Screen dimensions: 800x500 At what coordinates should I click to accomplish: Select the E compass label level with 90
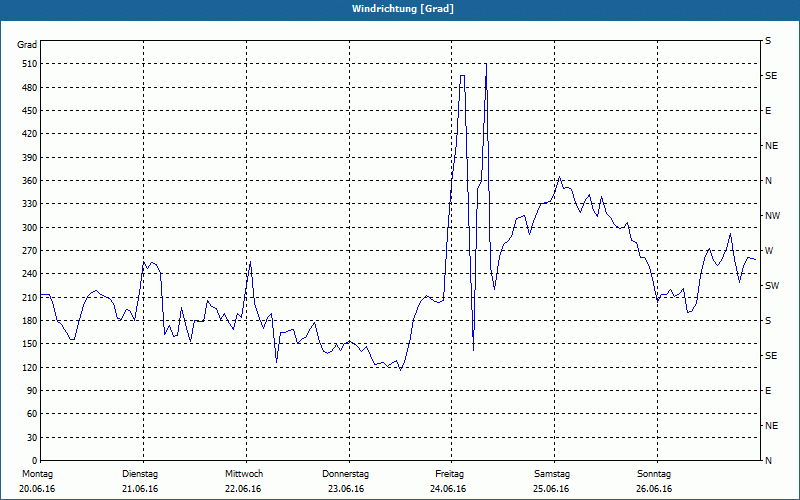(768, 391)
